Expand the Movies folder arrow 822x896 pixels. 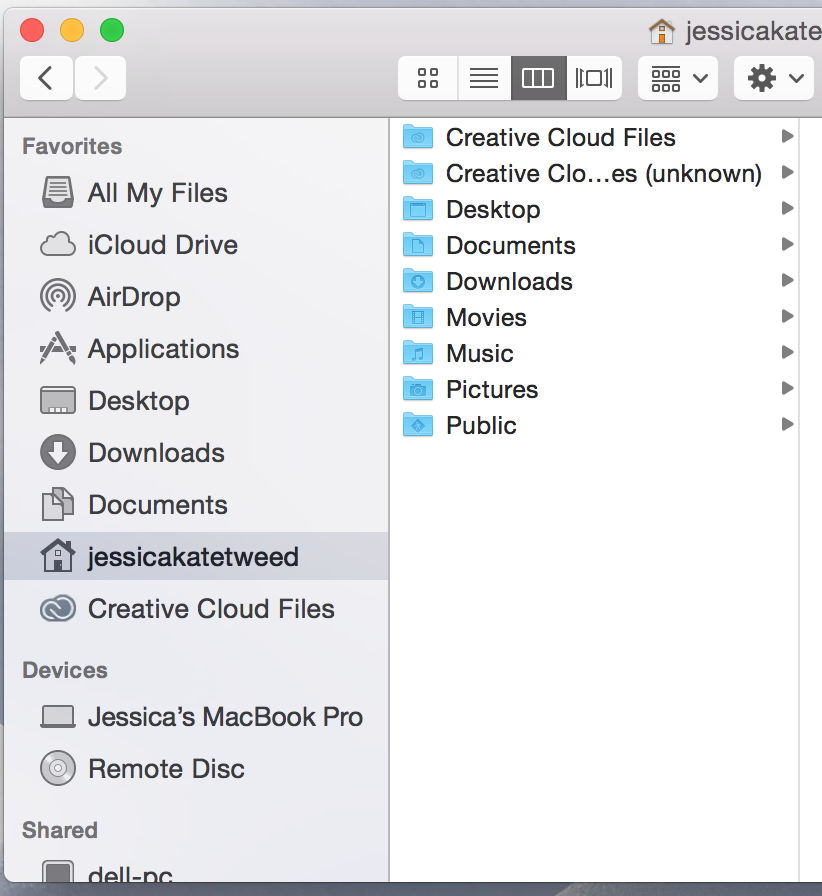(788, 316)
